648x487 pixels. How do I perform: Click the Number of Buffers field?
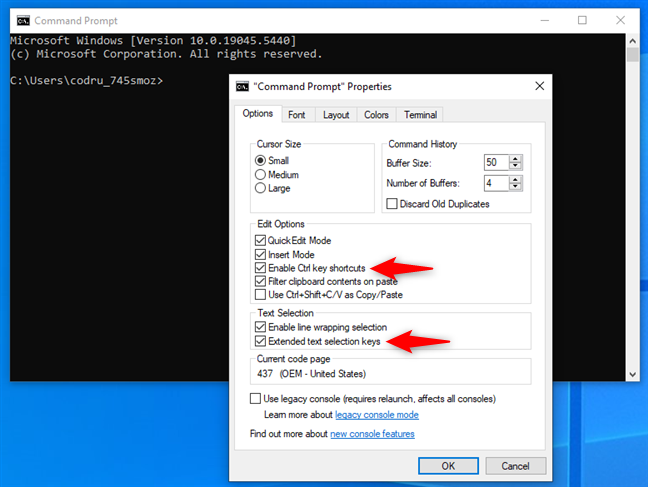pyautogui.click(x=496, y=183)
